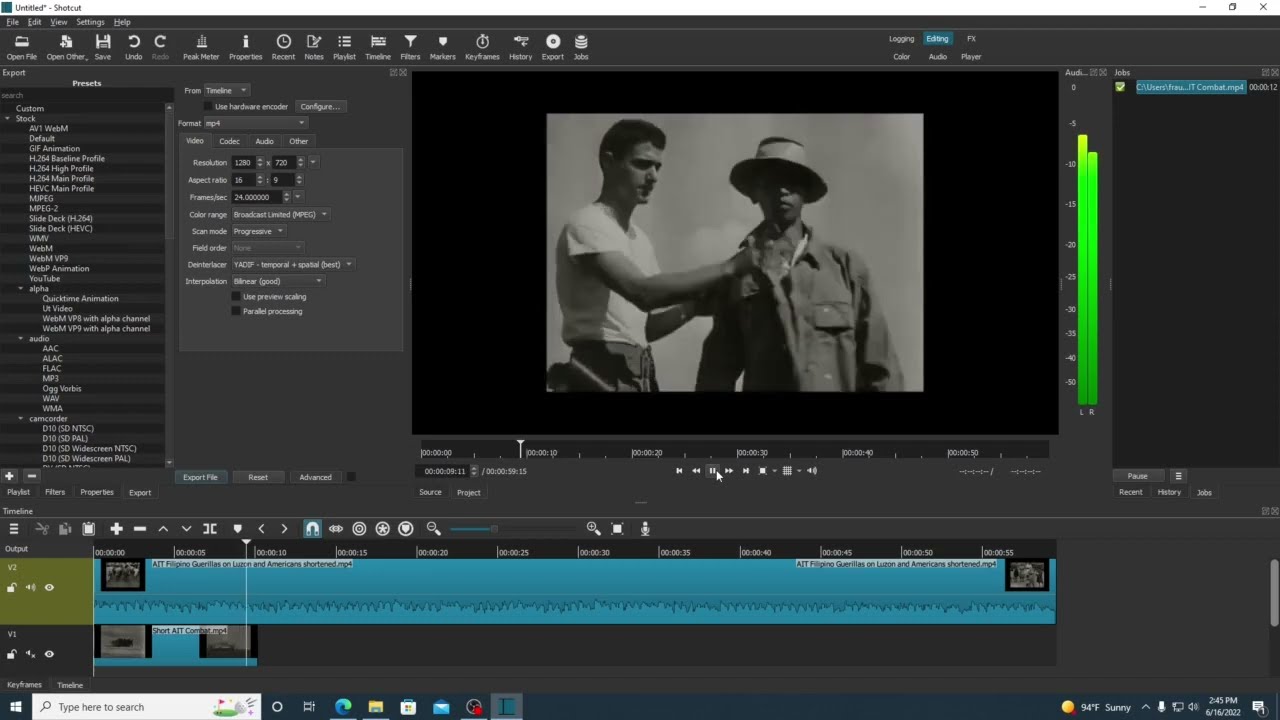
Task: Mute the V2 track audio
Action: [30, 587]
